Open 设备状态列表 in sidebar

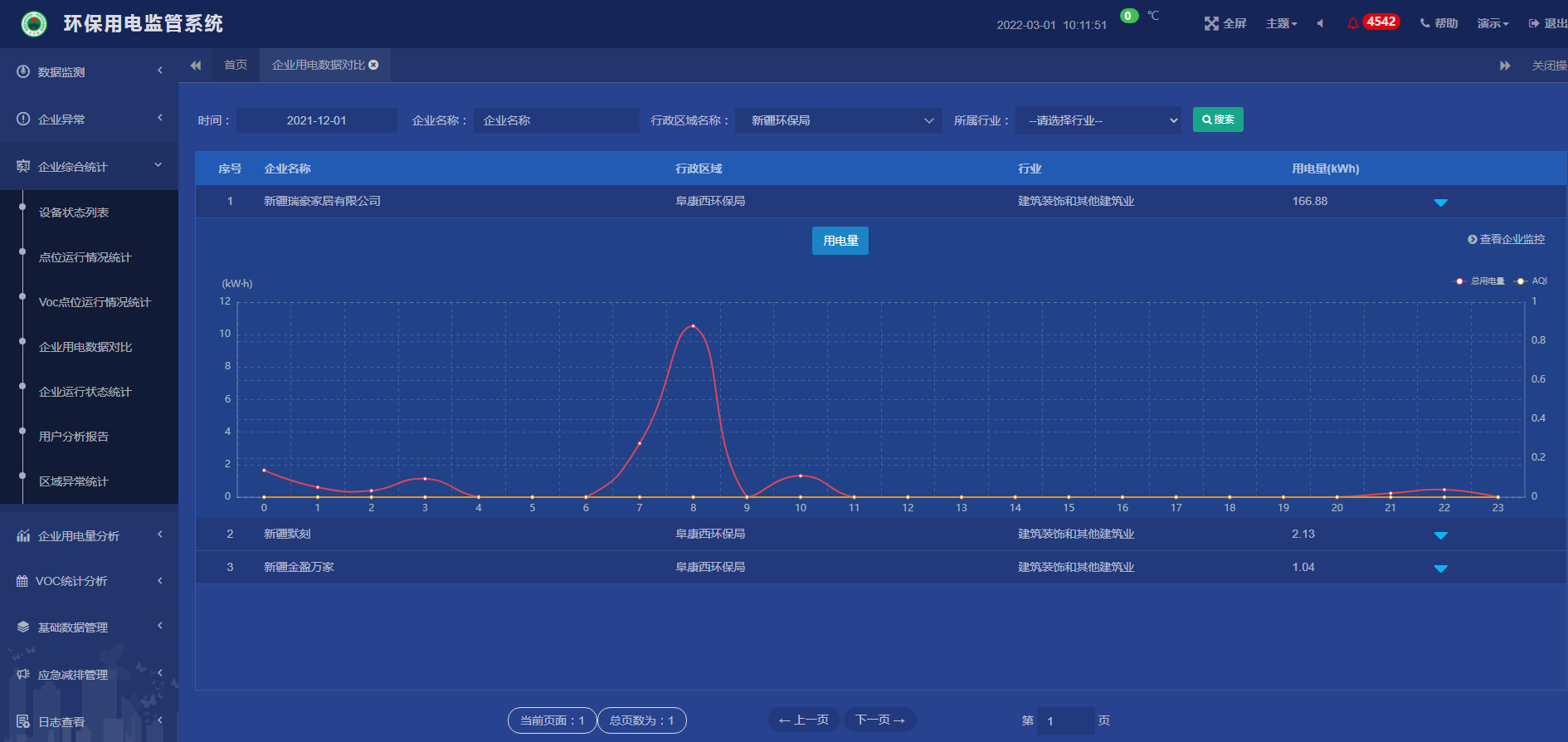tap(74, 212)
